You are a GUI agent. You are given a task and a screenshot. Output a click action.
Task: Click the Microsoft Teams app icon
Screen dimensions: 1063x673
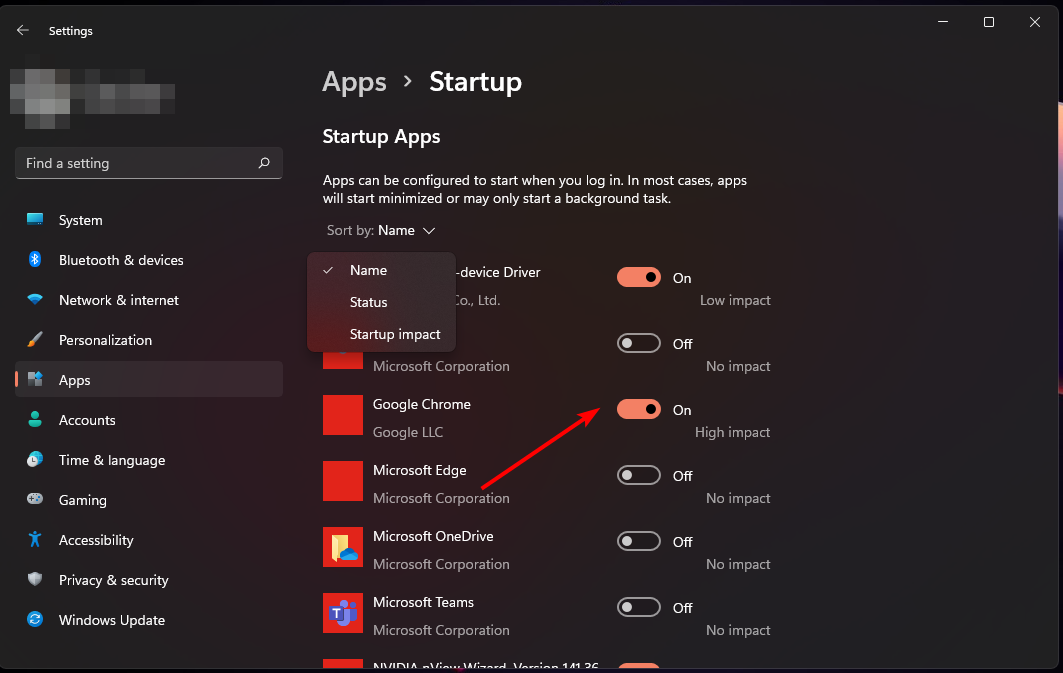point(343,613)
